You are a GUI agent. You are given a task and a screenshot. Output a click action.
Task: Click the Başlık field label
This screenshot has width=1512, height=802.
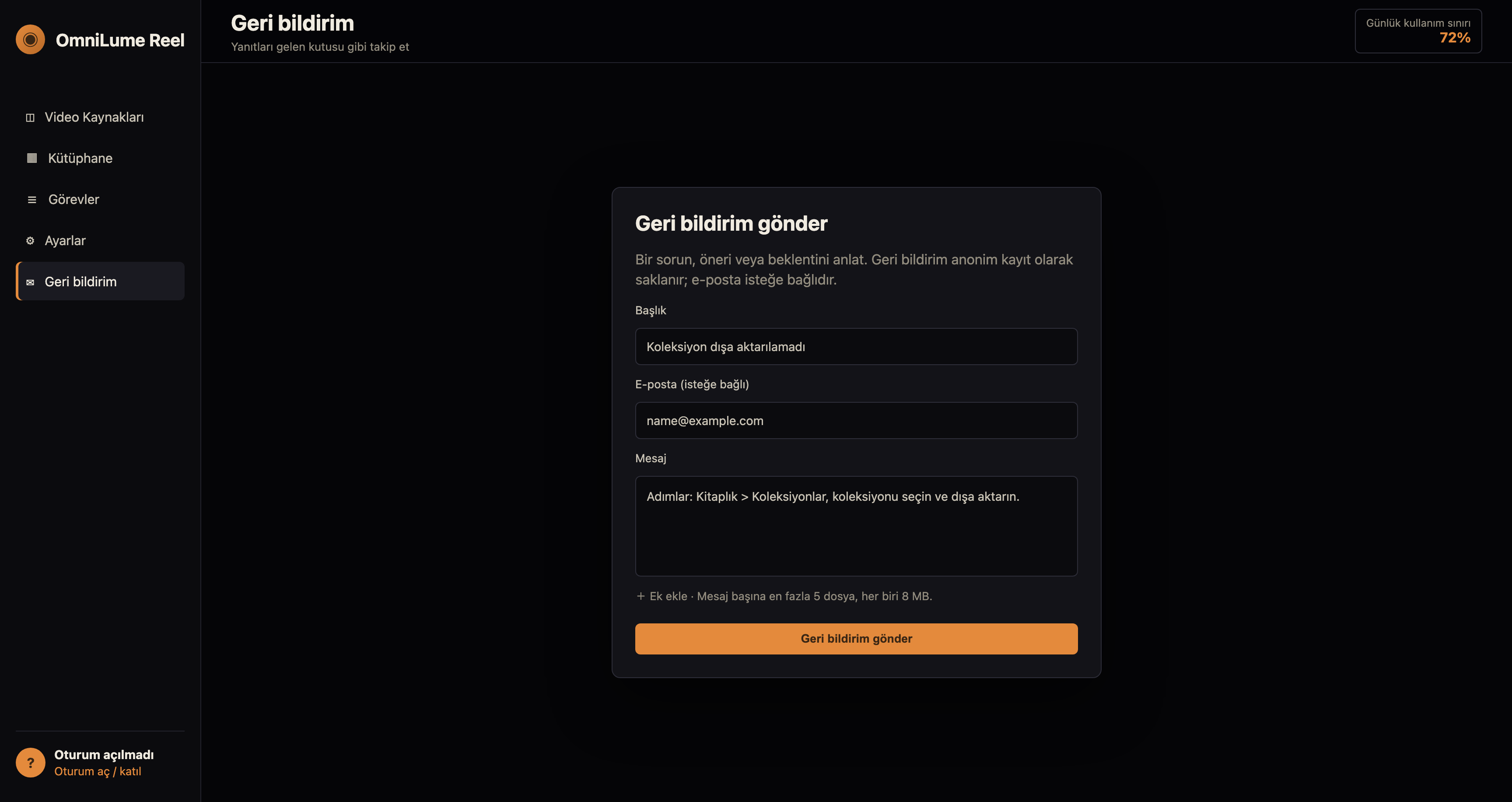point(651,310)
